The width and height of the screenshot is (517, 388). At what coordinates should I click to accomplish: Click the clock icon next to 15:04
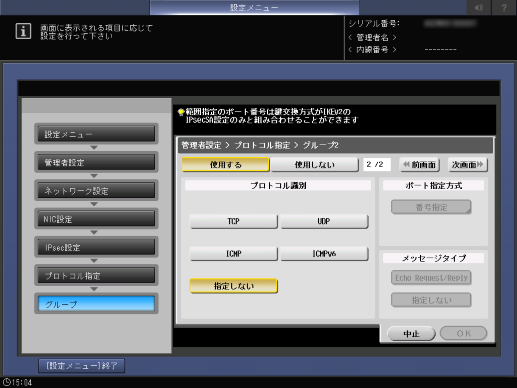(x=6, y=382)
